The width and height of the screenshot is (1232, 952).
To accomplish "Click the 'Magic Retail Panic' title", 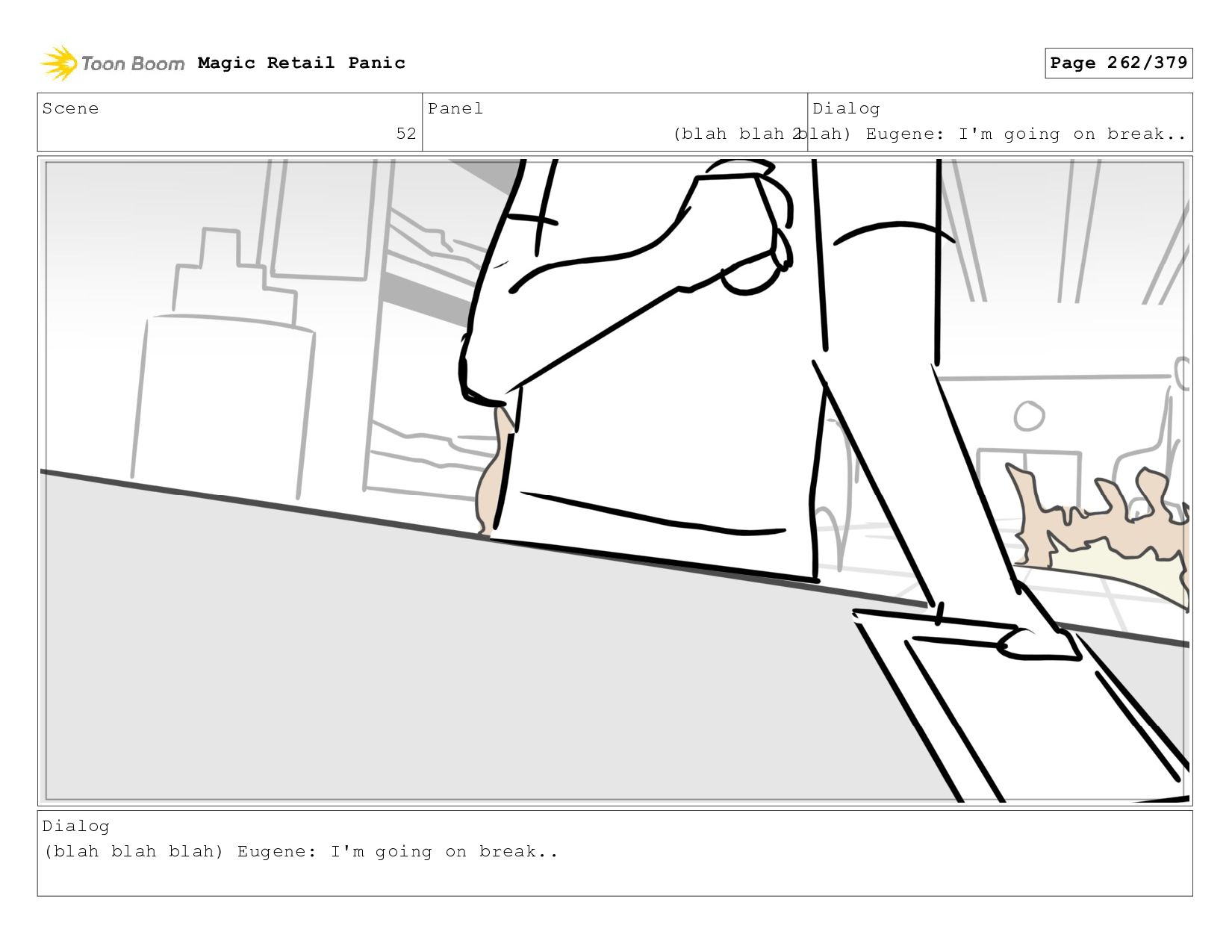I will tap(302, 63).
